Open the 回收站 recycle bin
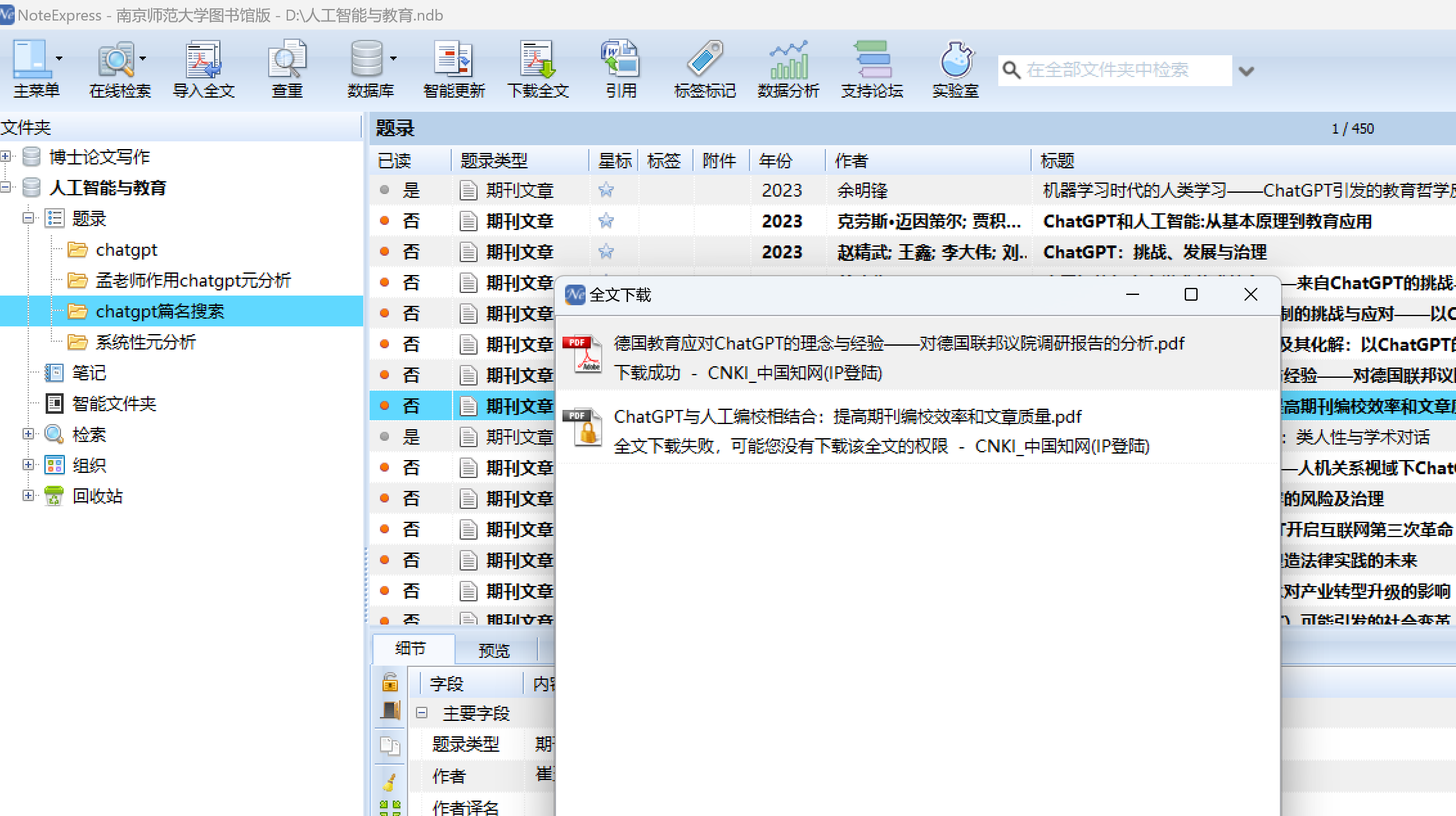The width and height of the screenshot is (1456, 816). [x=97, y=496]
